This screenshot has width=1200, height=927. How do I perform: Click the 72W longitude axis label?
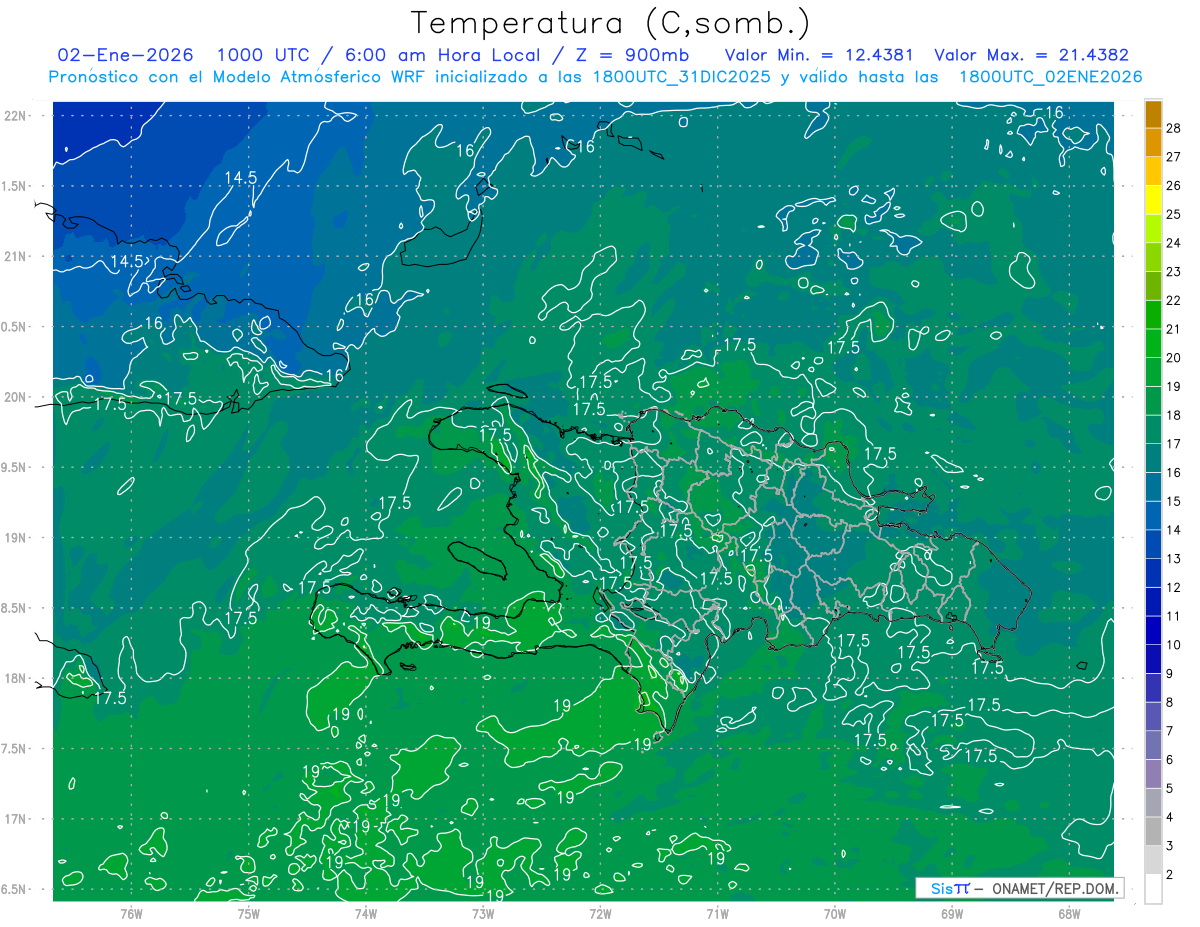[x=600, y=913]
